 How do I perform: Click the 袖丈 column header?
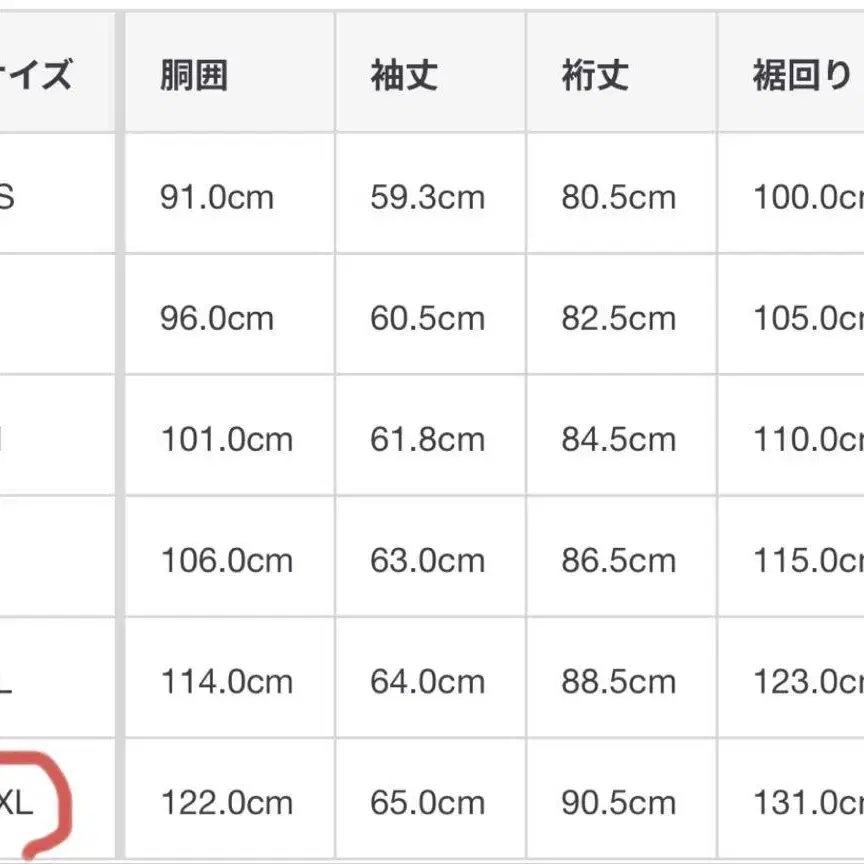click(x=404, y=76)
